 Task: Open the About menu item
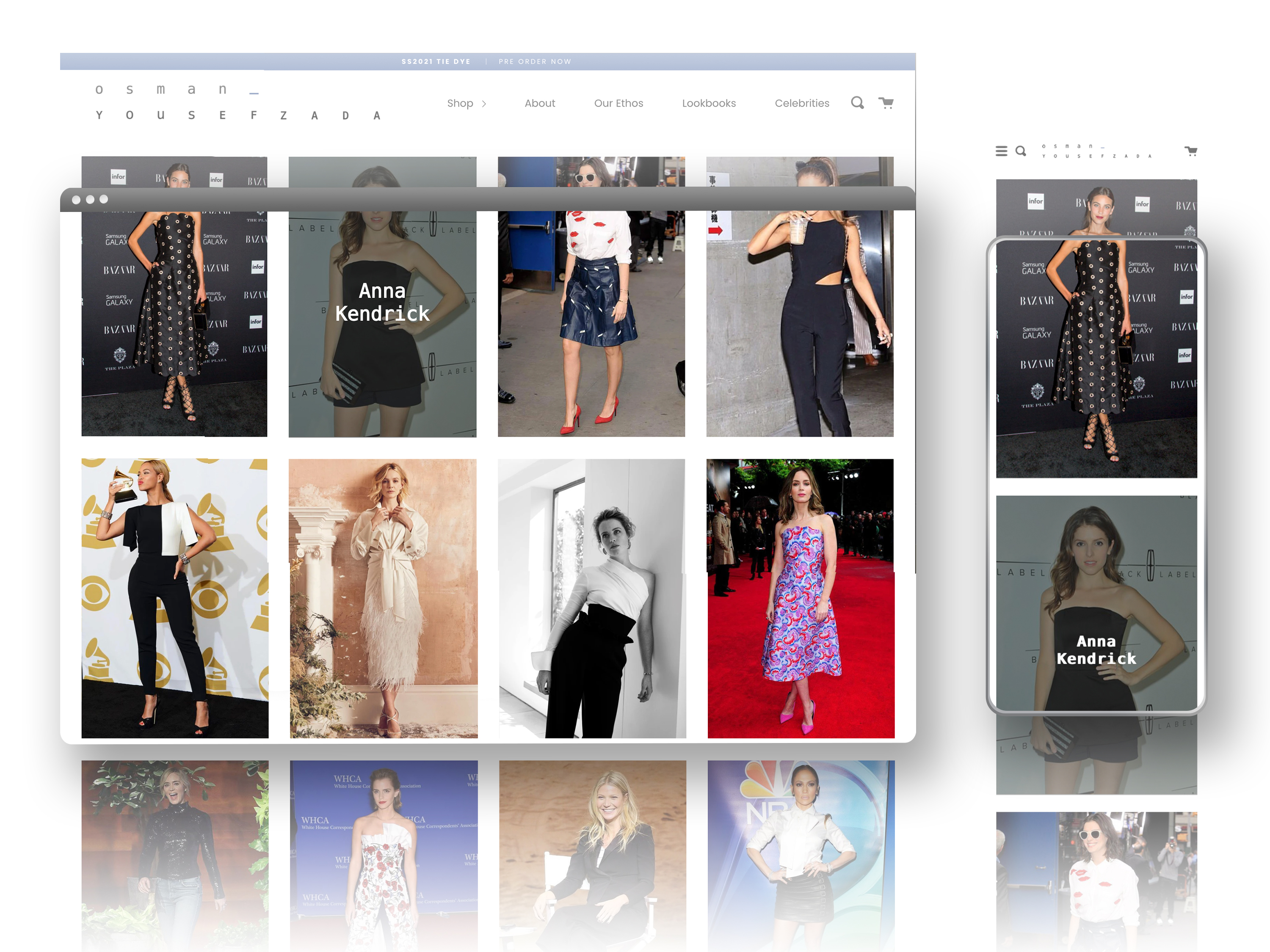pyautogui.click(x=540, y=103)
